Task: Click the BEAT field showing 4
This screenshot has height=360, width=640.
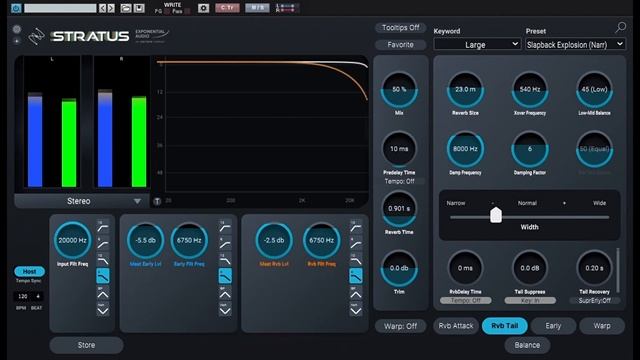Action: [x=38, y=296]
